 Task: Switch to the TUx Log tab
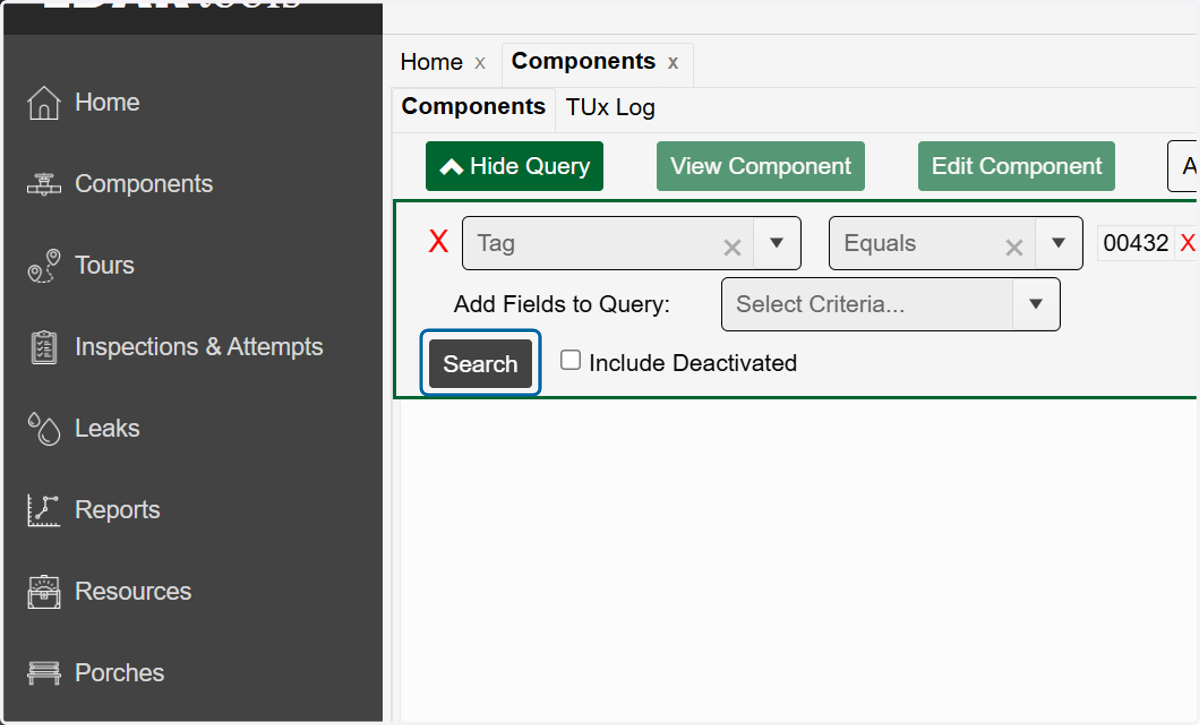click(610, 107)
